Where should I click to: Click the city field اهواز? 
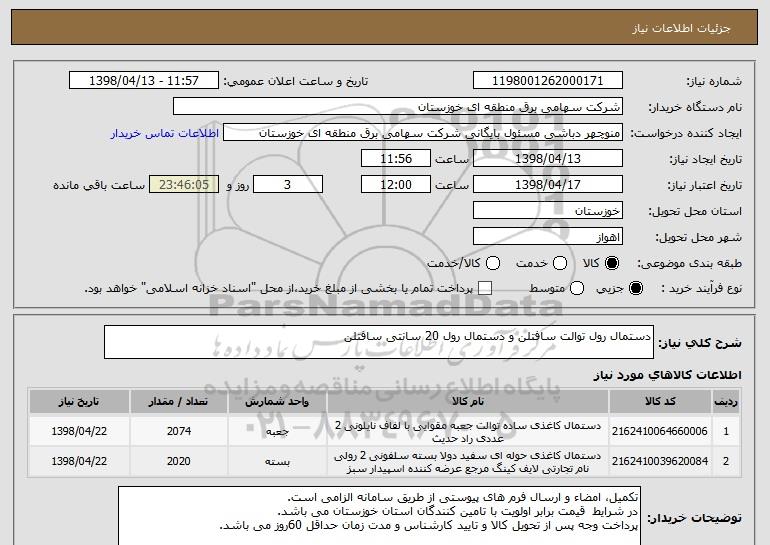point(548,237)
